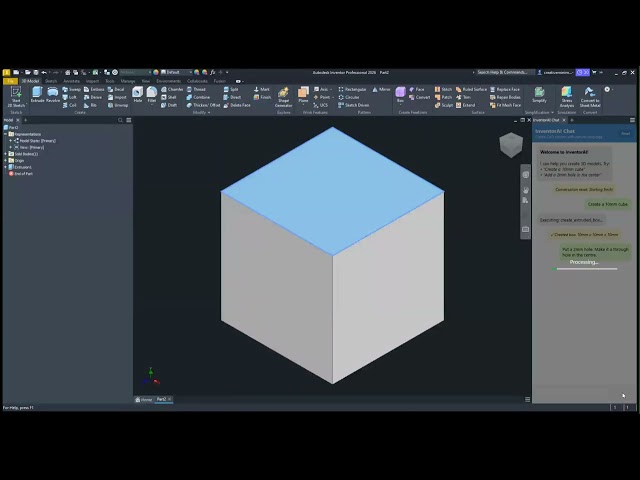
Task: Pick the Emboss tool
Action: [94, 89]
